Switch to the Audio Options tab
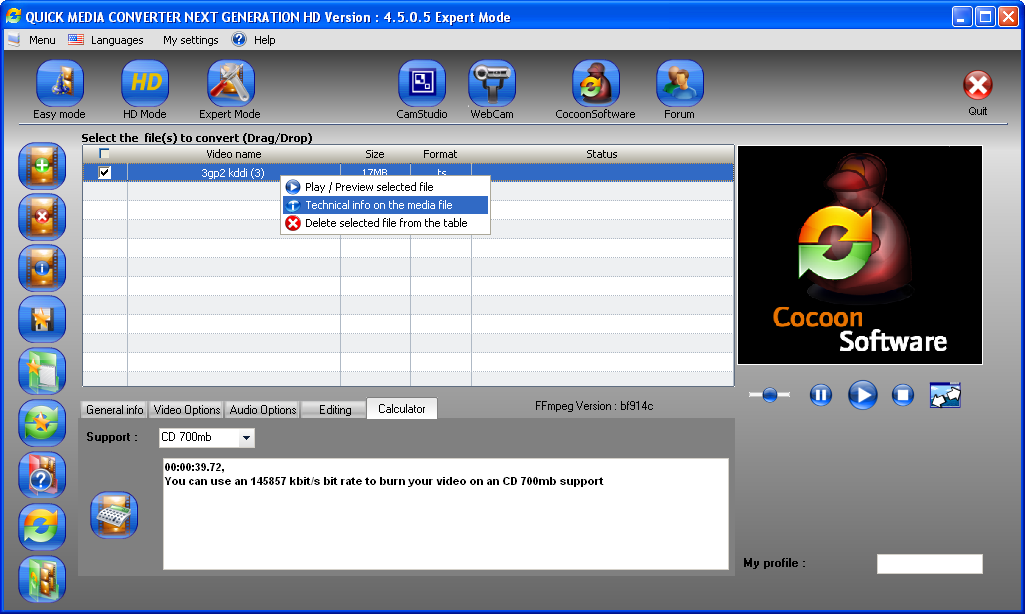Image resolution: width=1025 pixels, height=614 pixels. click(263, 410)
